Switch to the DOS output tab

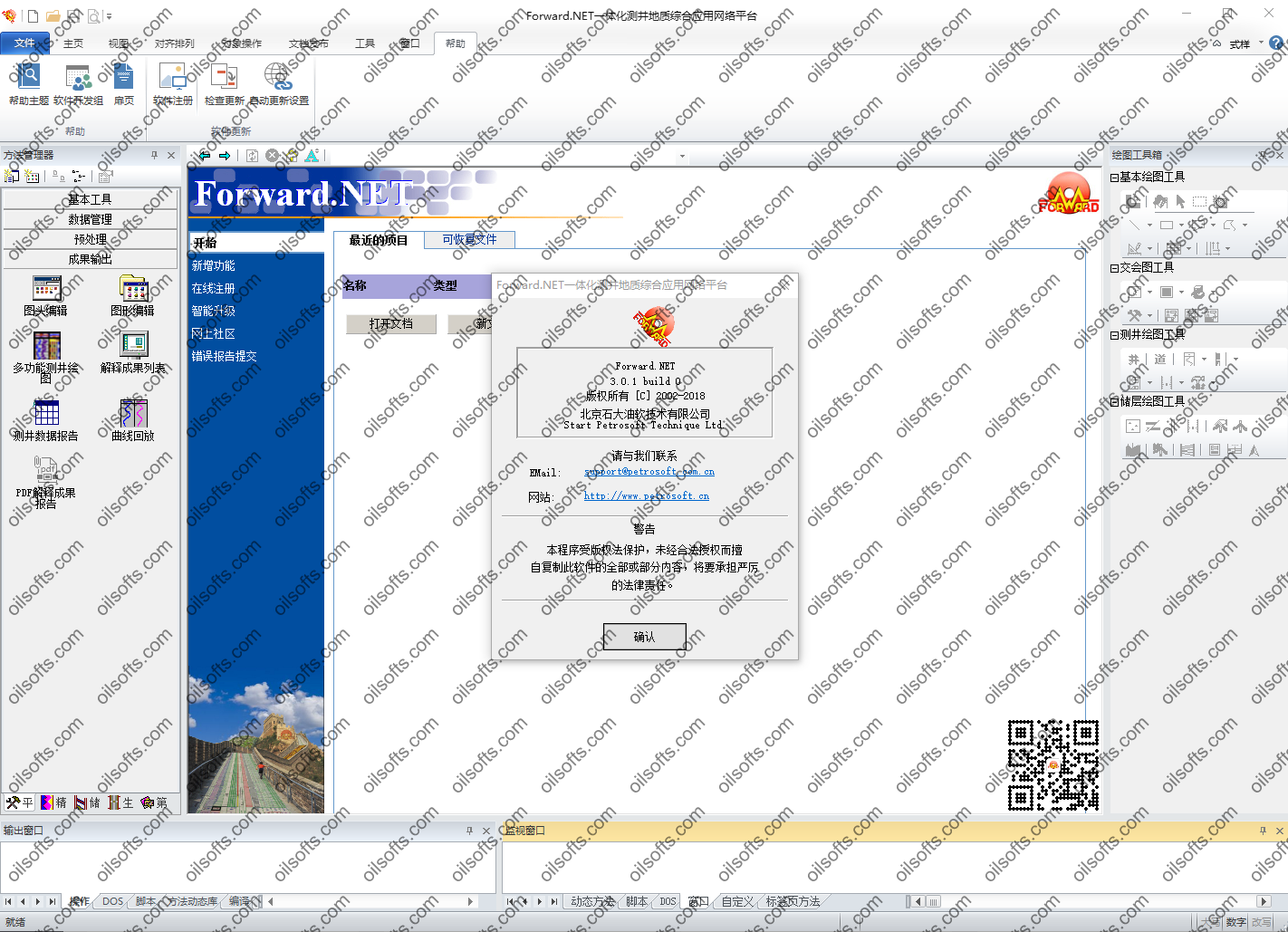(x=112, y=901)
